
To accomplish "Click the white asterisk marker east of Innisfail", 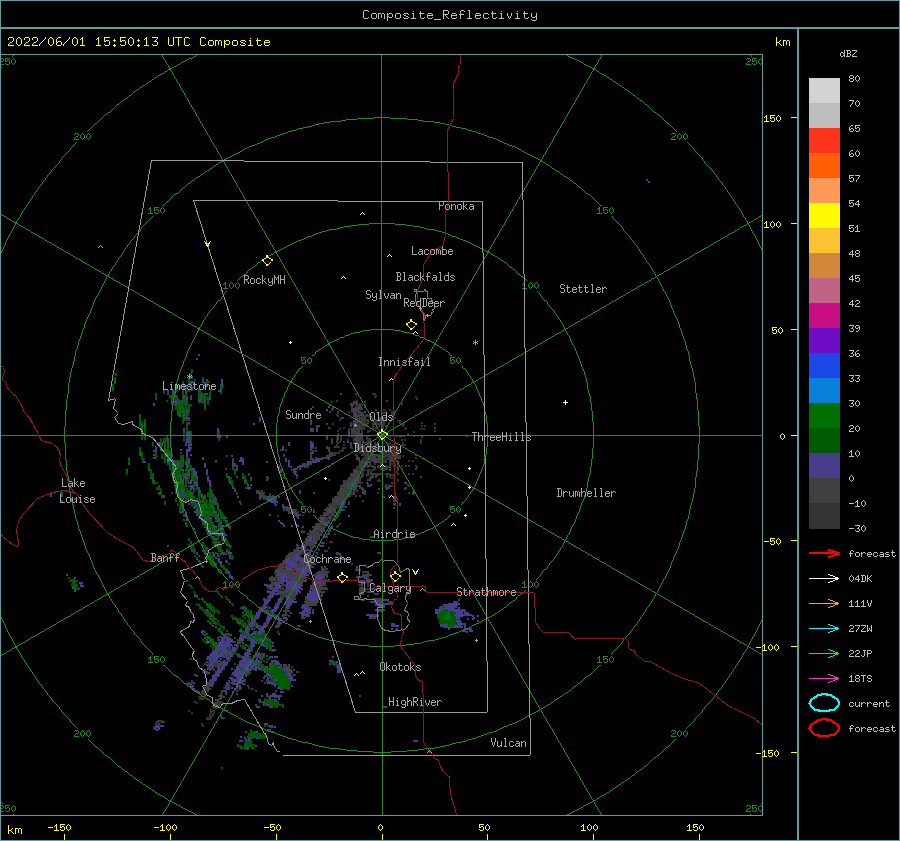I will tap(475, 343).
